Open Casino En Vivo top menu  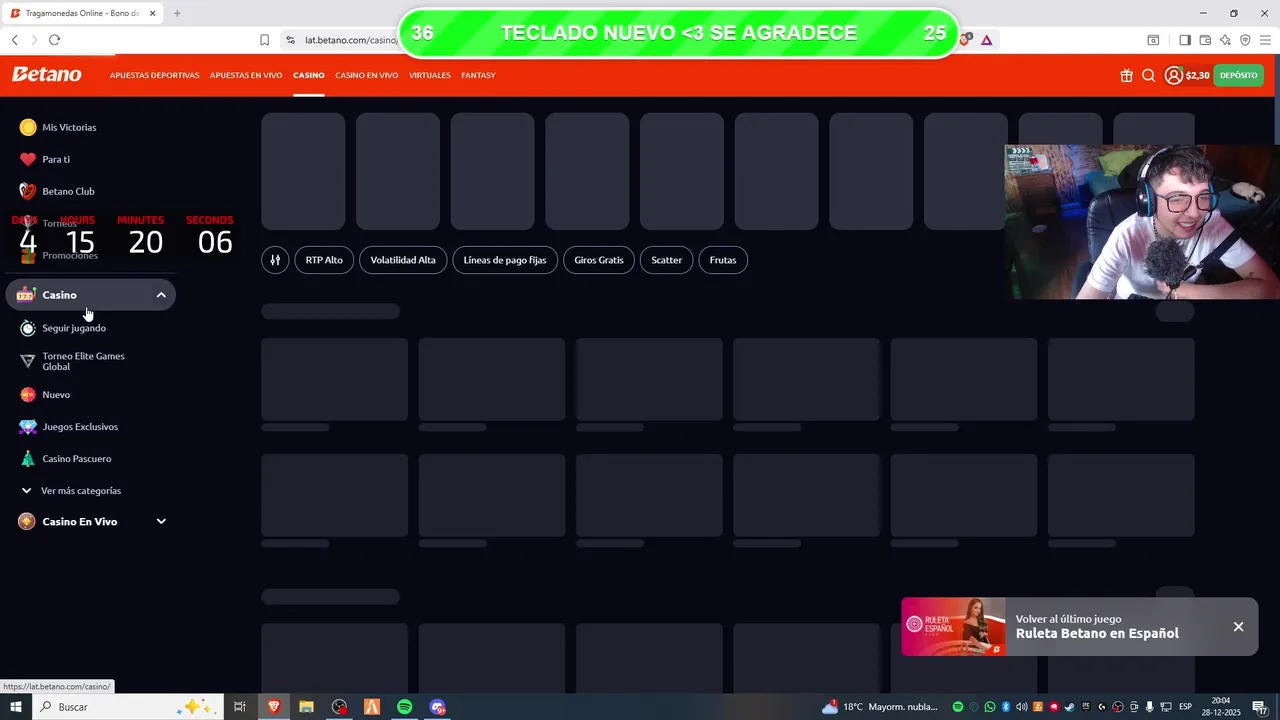[x=366, y=75]
